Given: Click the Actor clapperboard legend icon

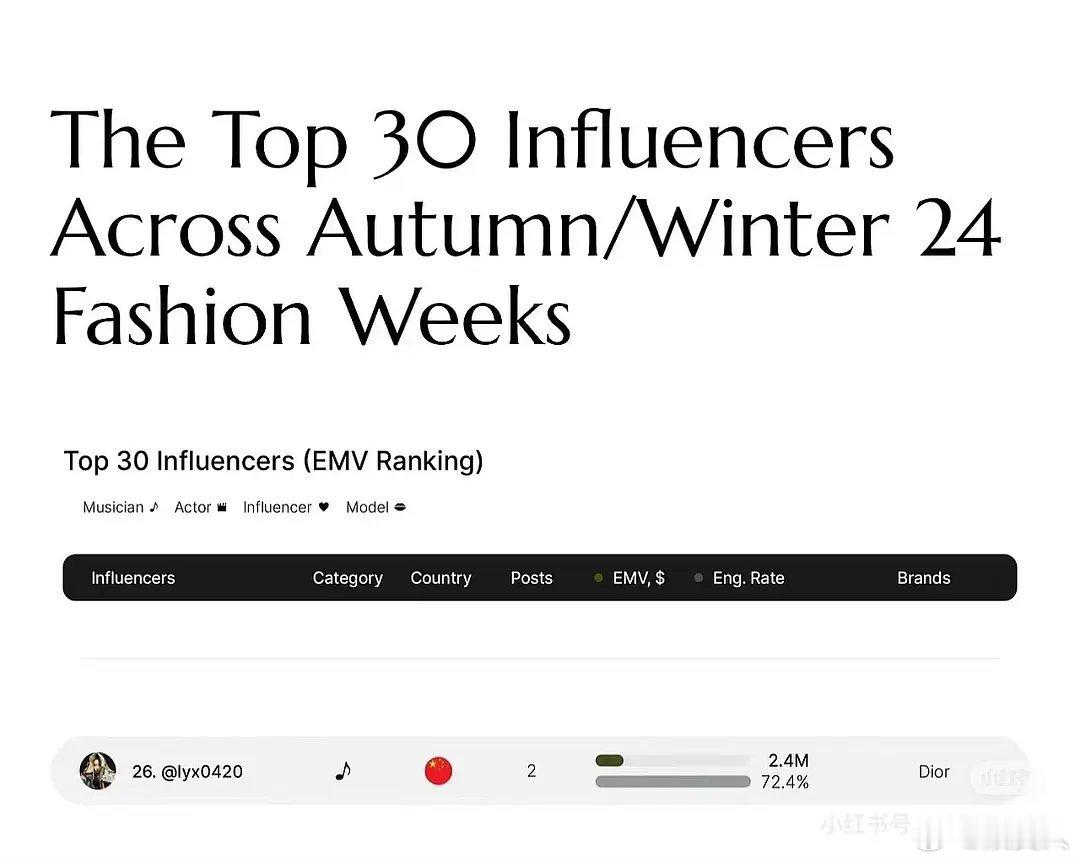Looking at the screenshot, I should pyautogui.click(x=222, y=507).
